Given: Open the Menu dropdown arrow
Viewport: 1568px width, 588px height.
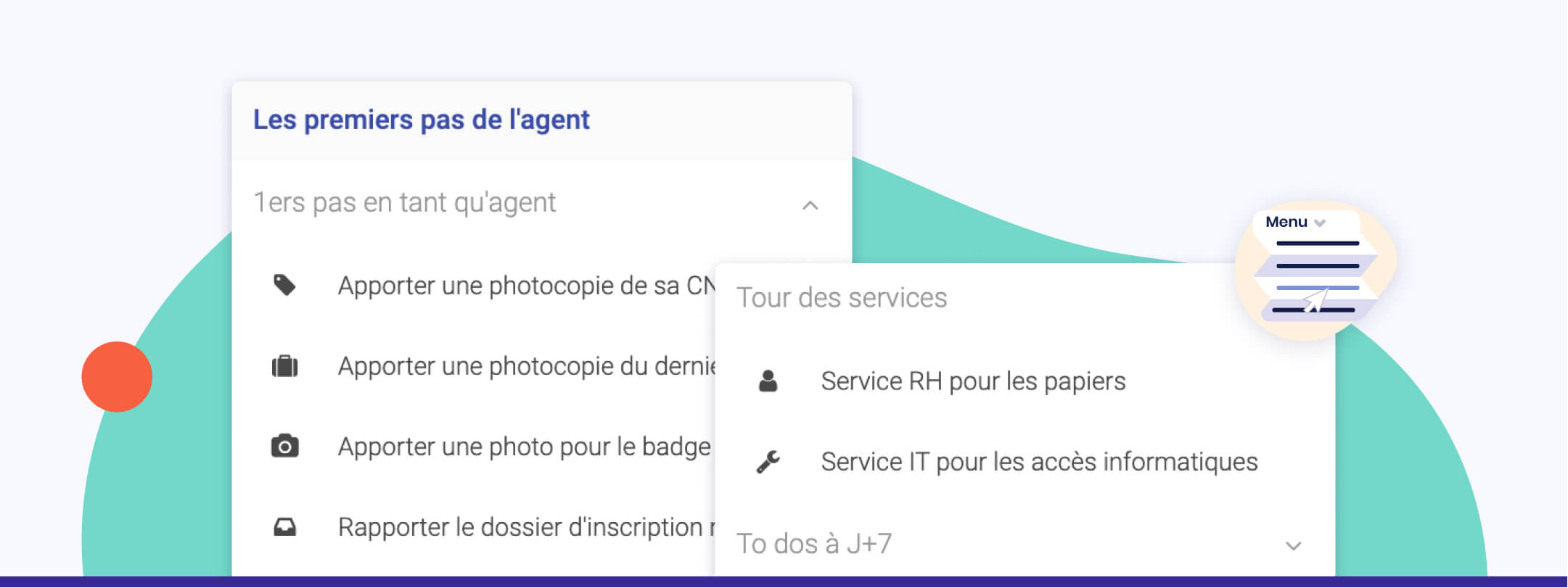Looking at the screenshot, I should (1320, 223).
